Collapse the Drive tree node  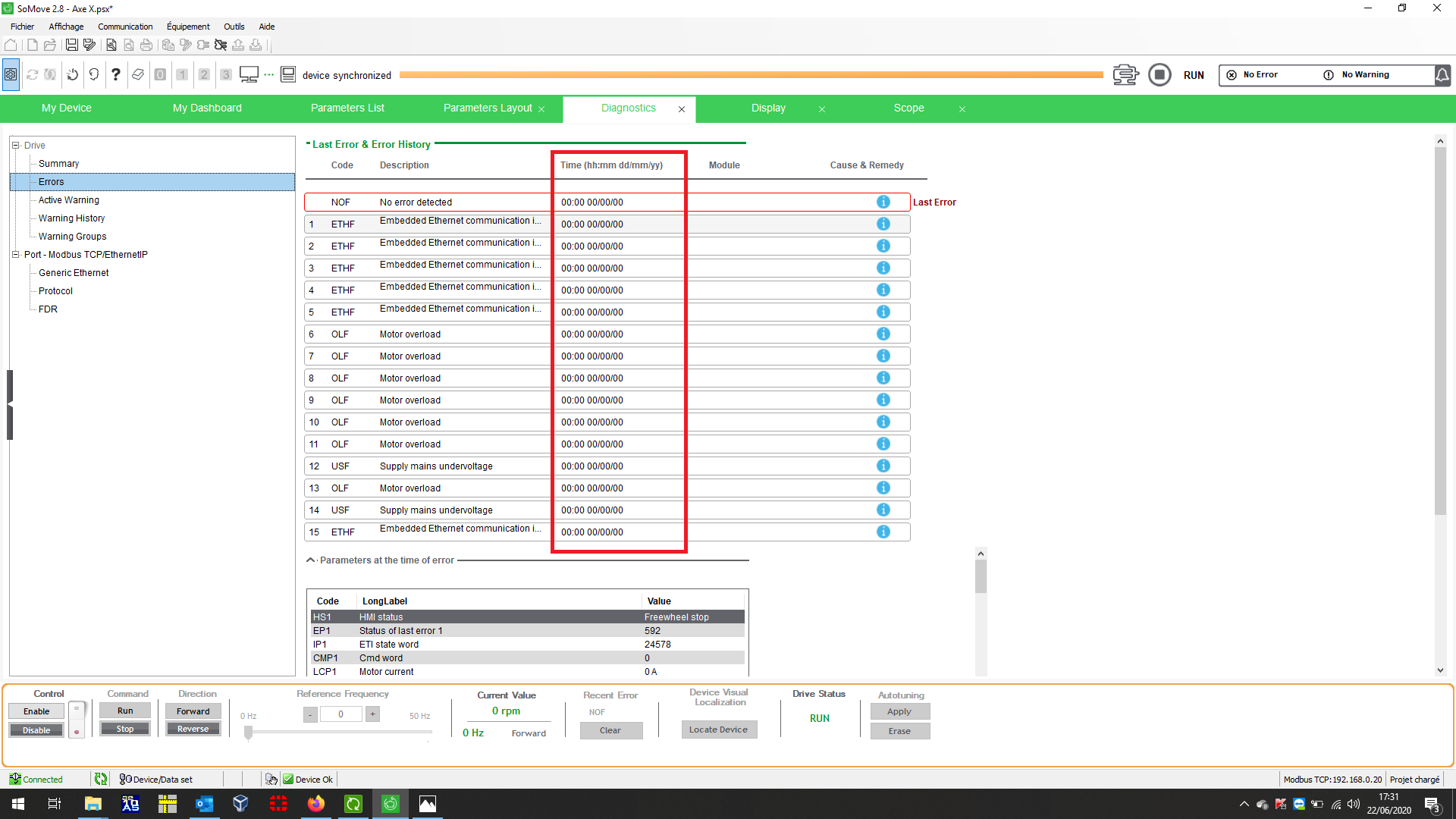15,146
